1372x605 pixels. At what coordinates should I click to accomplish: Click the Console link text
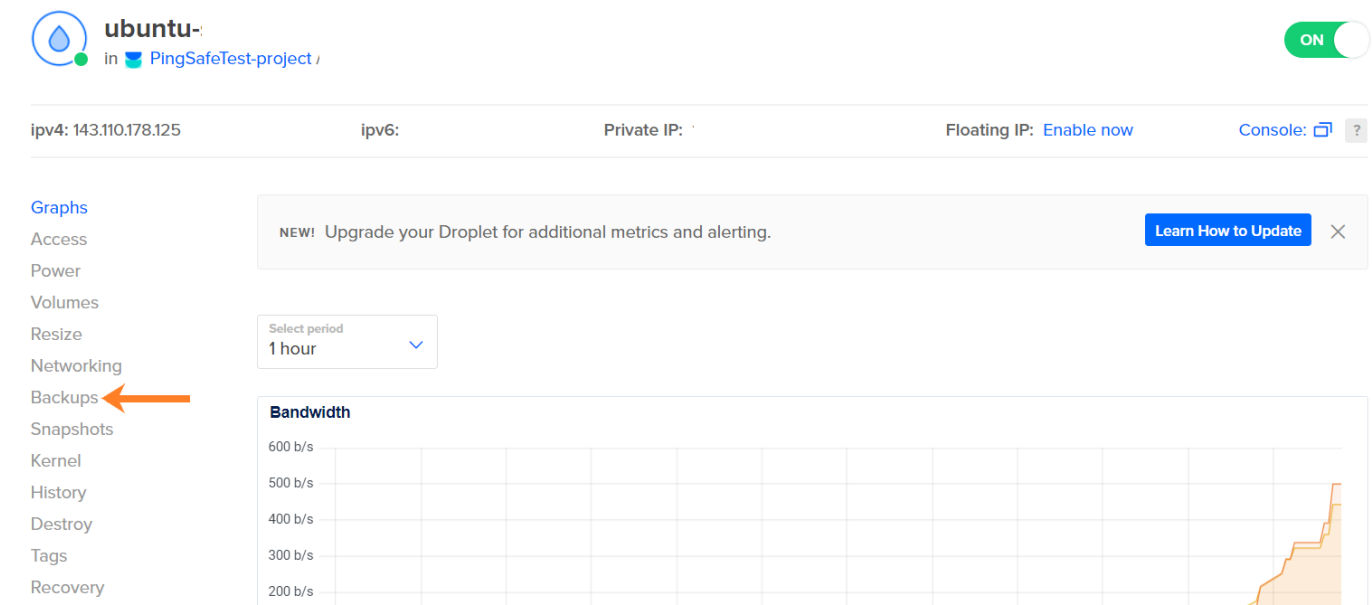[x=1272, y=130]
